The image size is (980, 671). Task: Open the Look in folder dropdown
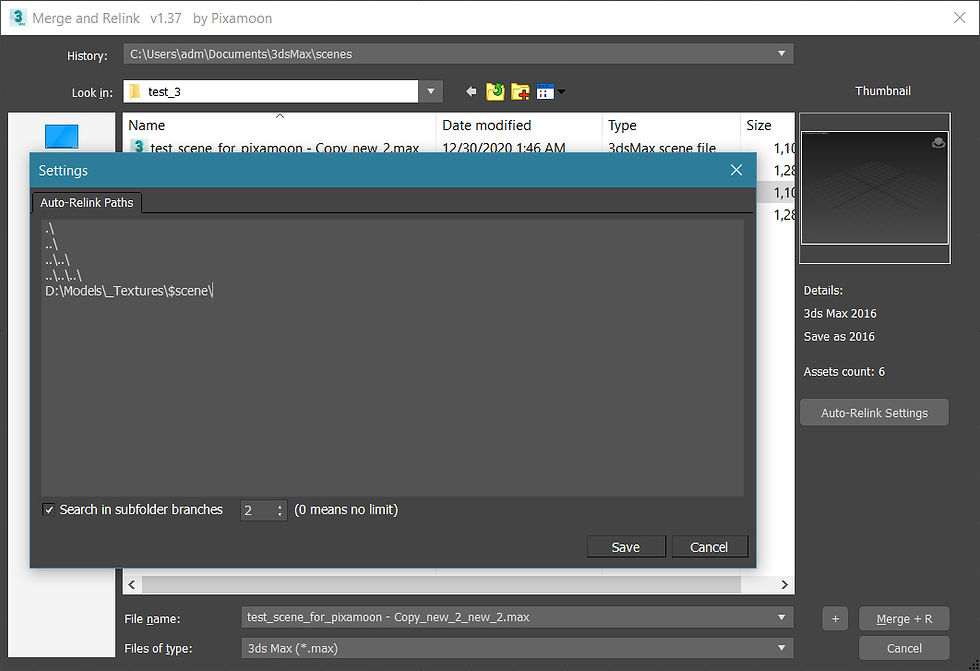point(431,91)
